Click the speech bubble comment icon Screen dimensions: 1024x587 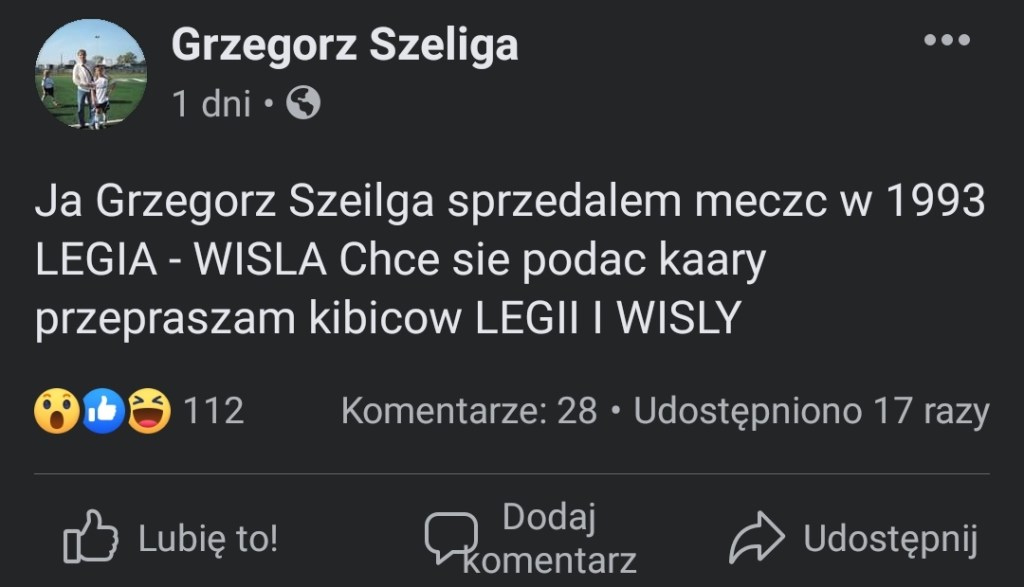449,537
